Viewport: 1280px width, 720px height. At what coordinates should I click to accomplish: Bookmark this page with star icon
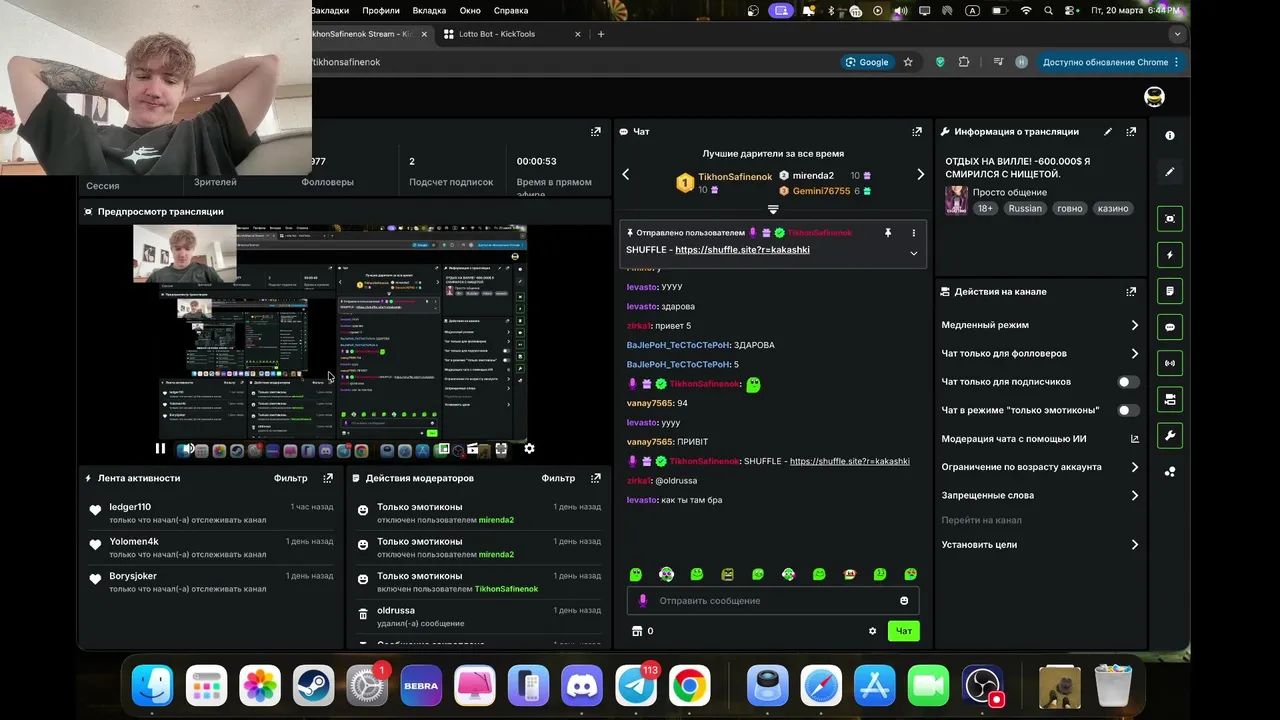click(x=908, y=62)
